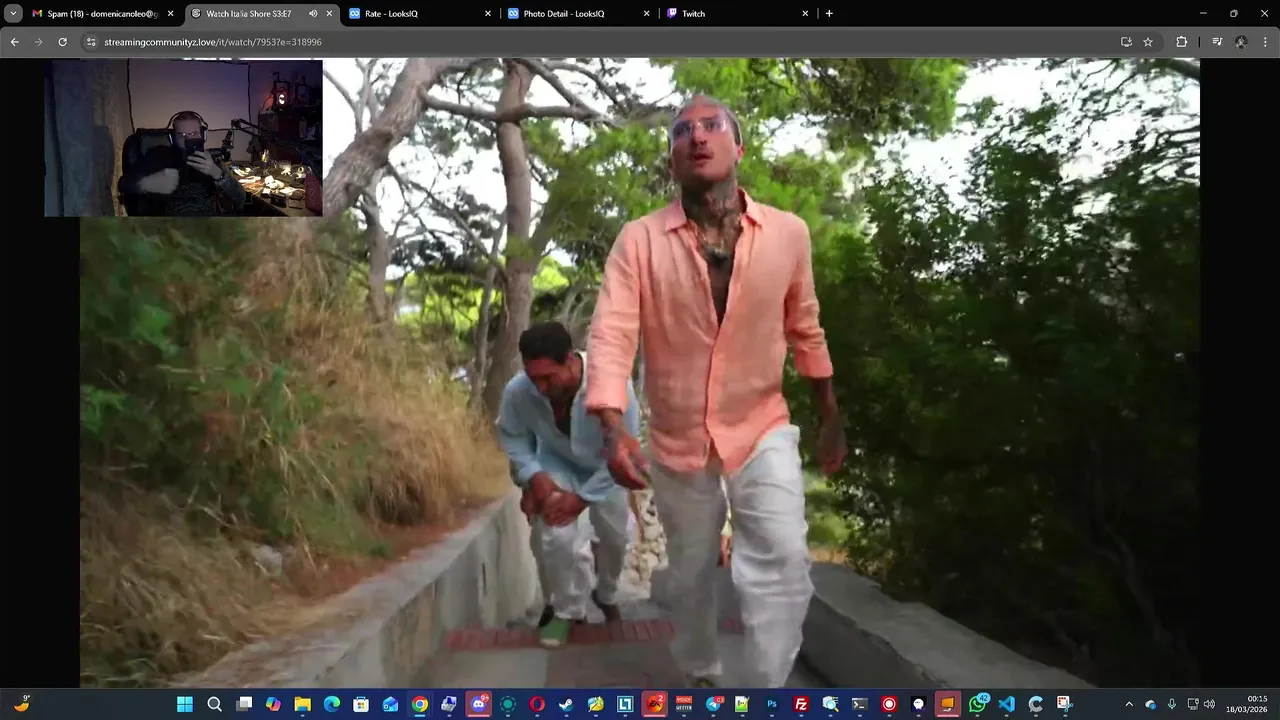Close the Twitch tab

click(x=805, y=14)
